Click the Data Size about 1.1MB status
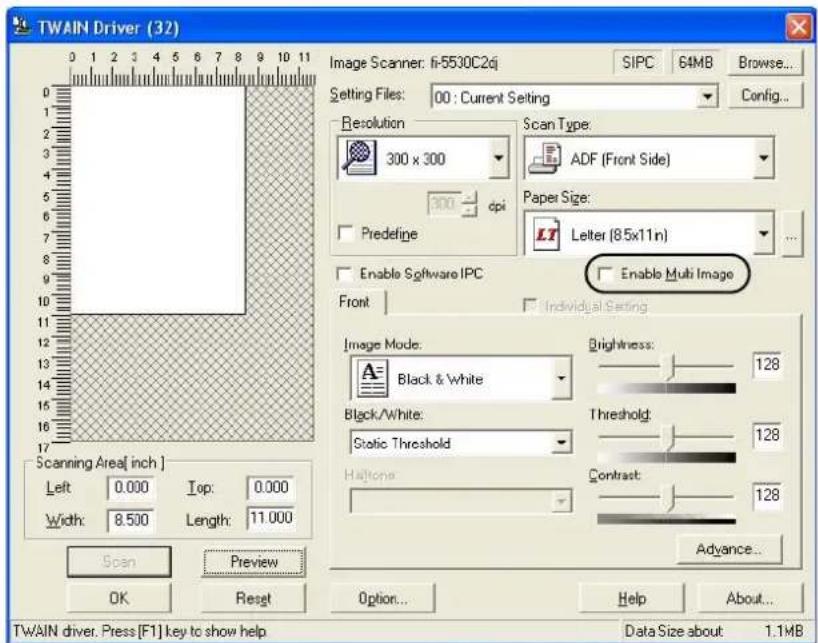Image resolution: width=818 pixels, height=643 pixels. (714, 632)
